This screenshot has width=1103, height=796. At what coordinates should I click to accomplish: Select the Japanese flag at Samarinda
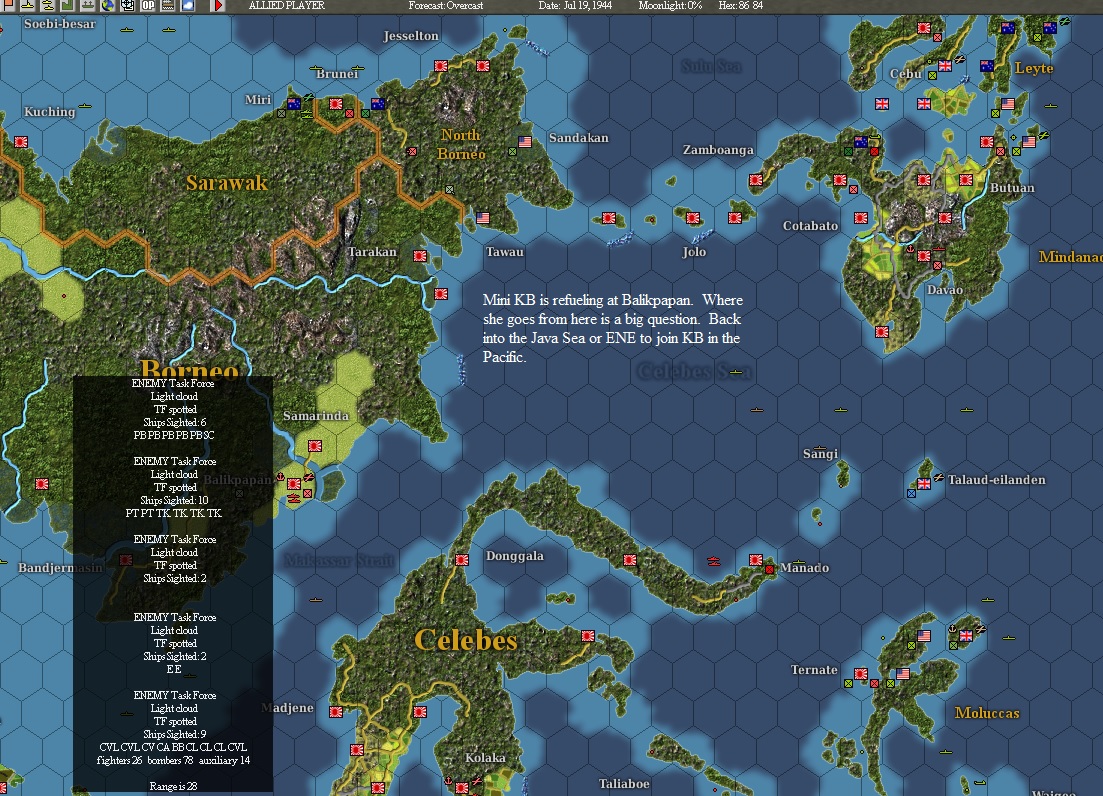point(315,446)
